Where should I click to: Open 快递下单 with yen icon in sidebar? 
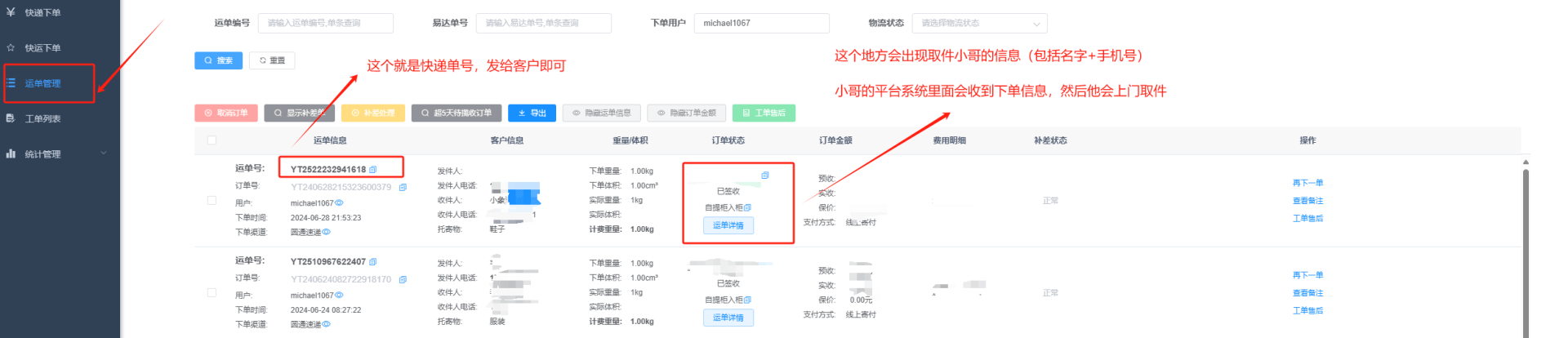42,13
